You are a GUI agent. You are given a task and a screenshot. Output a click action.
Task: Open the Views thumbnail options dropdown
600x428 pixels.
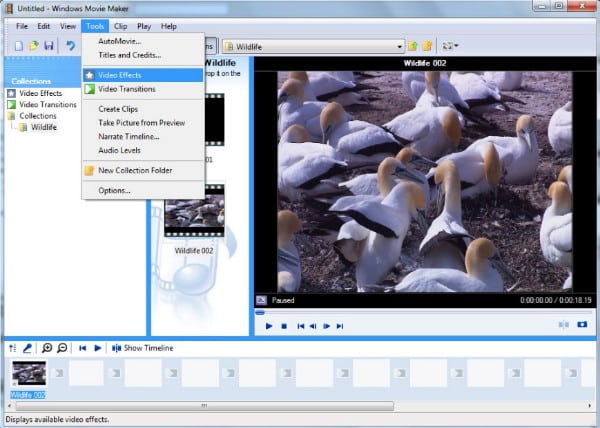coord(450,46)
